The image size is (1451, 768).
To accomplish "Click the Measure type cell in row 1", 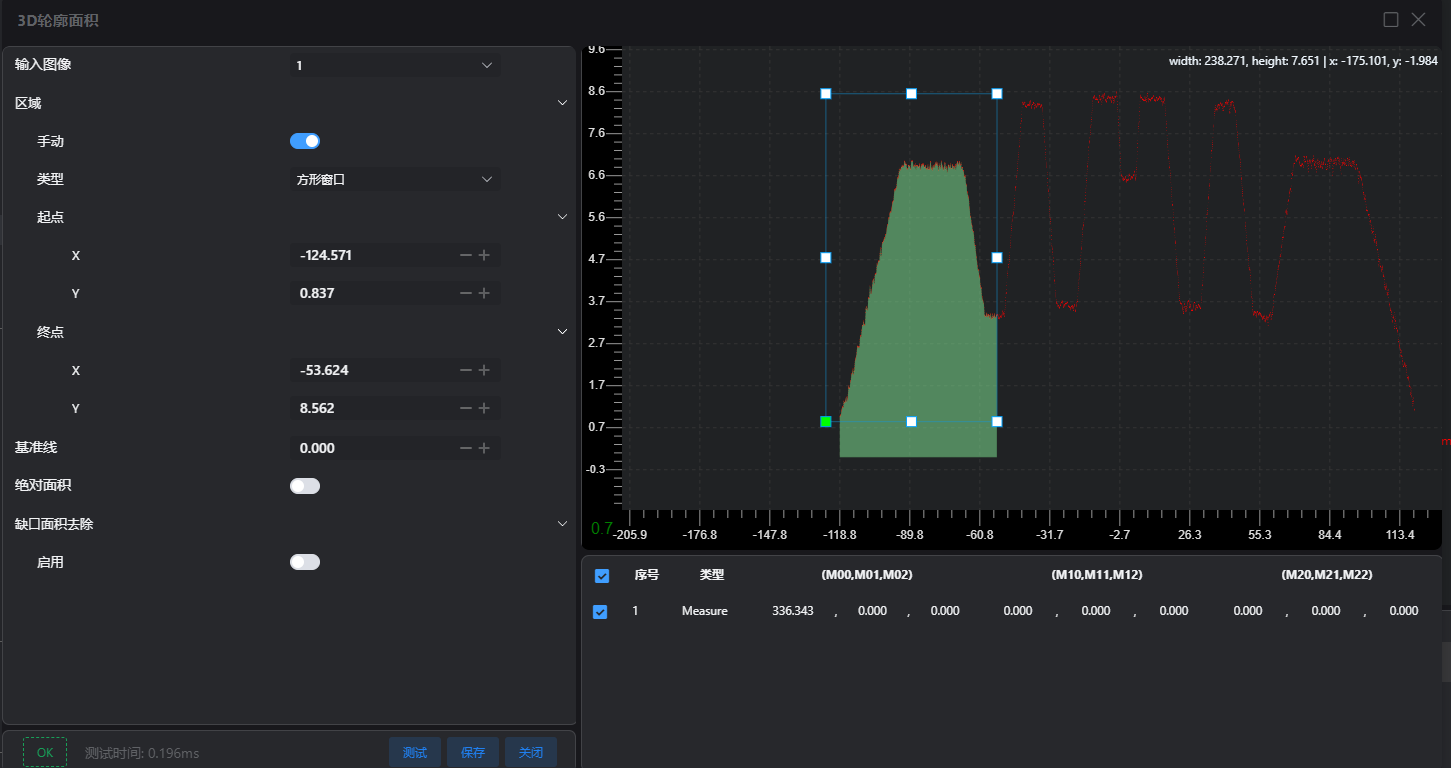I will point(705,611).
